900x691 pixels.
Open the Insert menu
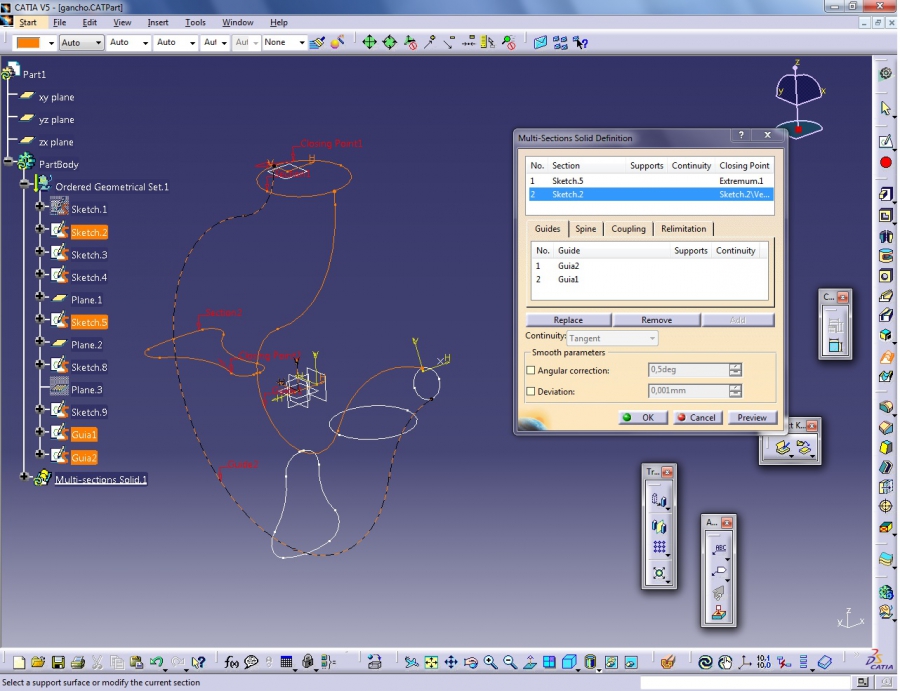(x=158, y=22)
